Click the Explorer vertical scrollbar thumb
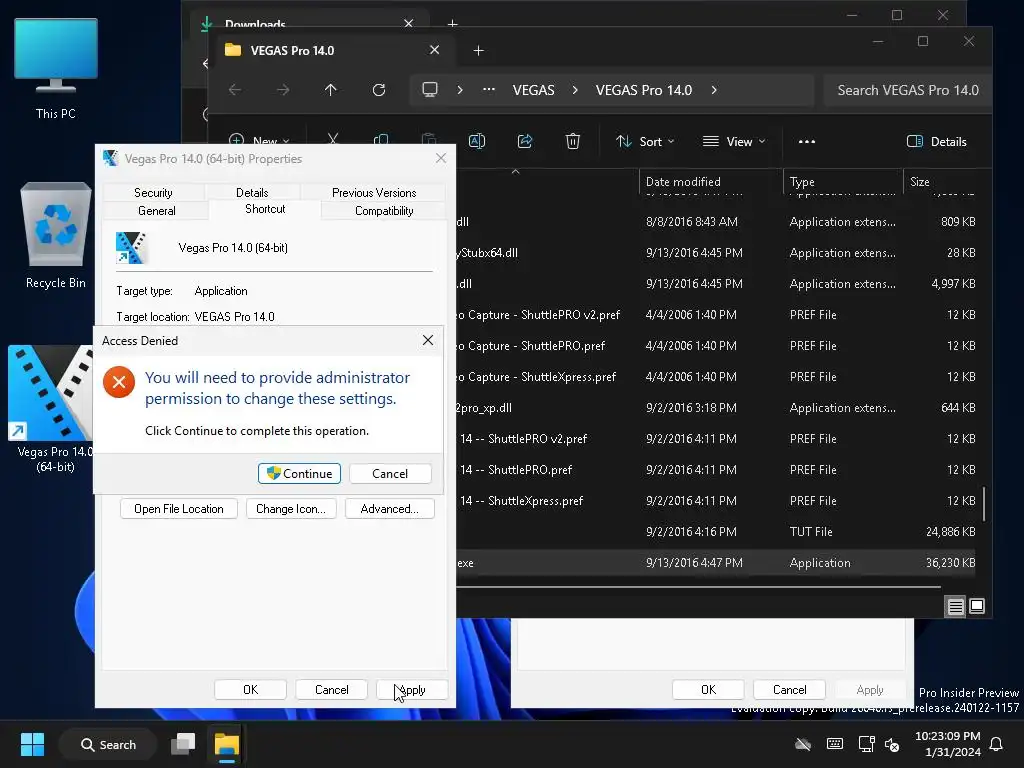 [x=984, y=504]
